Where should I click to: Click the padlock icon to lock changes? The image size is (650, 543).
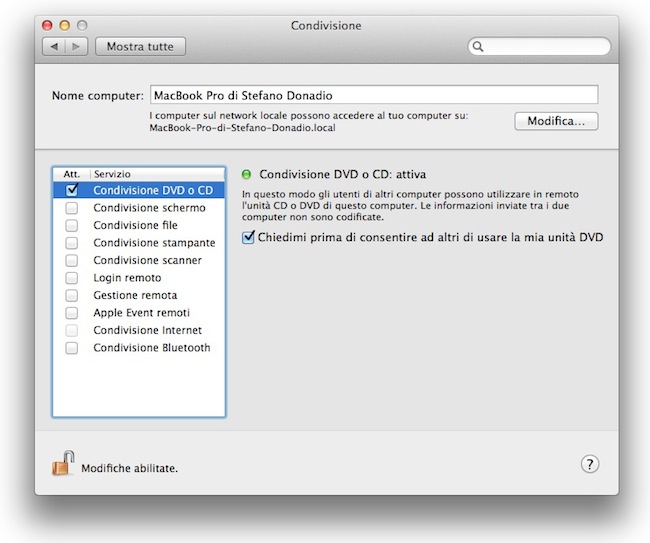point(63,464)
